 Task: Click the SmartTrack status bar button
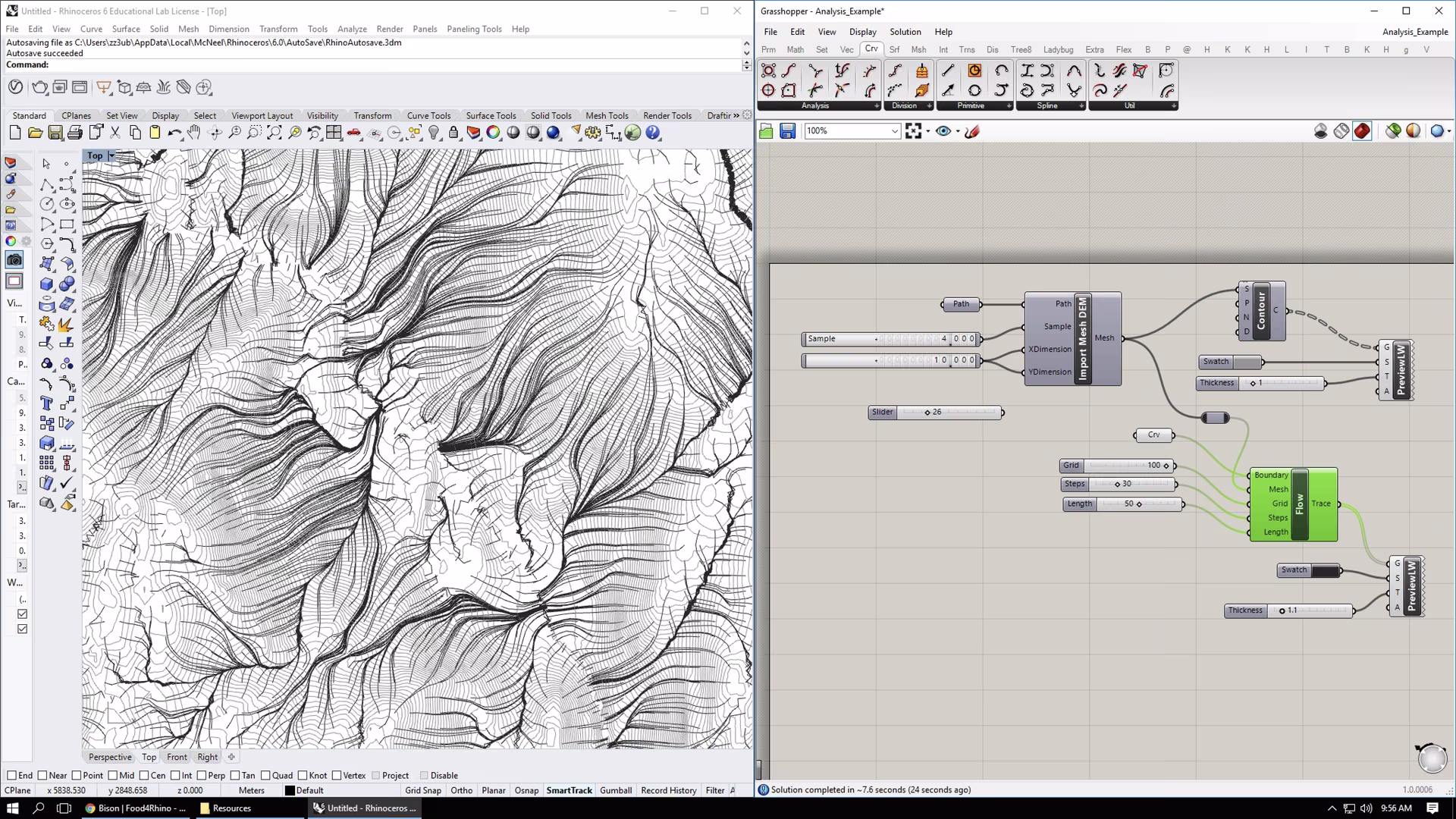569,790
